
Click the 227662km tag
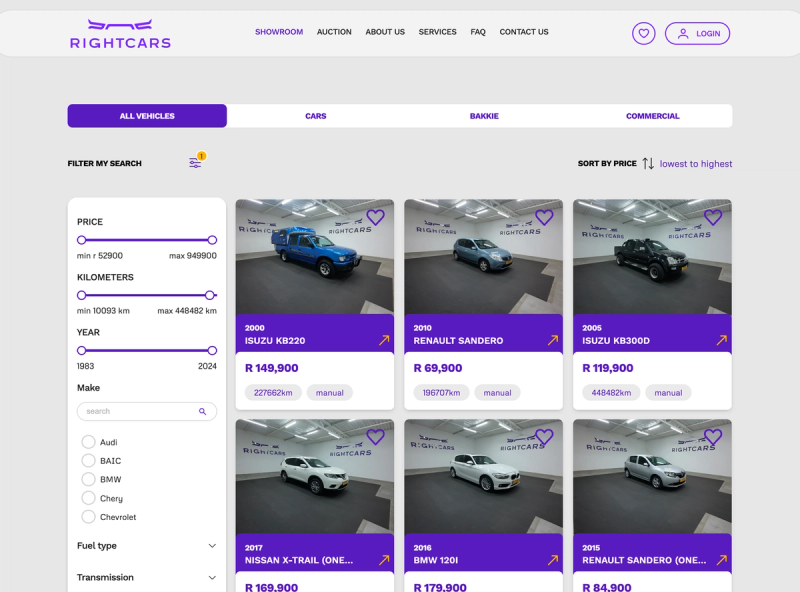click(x=273, y=392)
